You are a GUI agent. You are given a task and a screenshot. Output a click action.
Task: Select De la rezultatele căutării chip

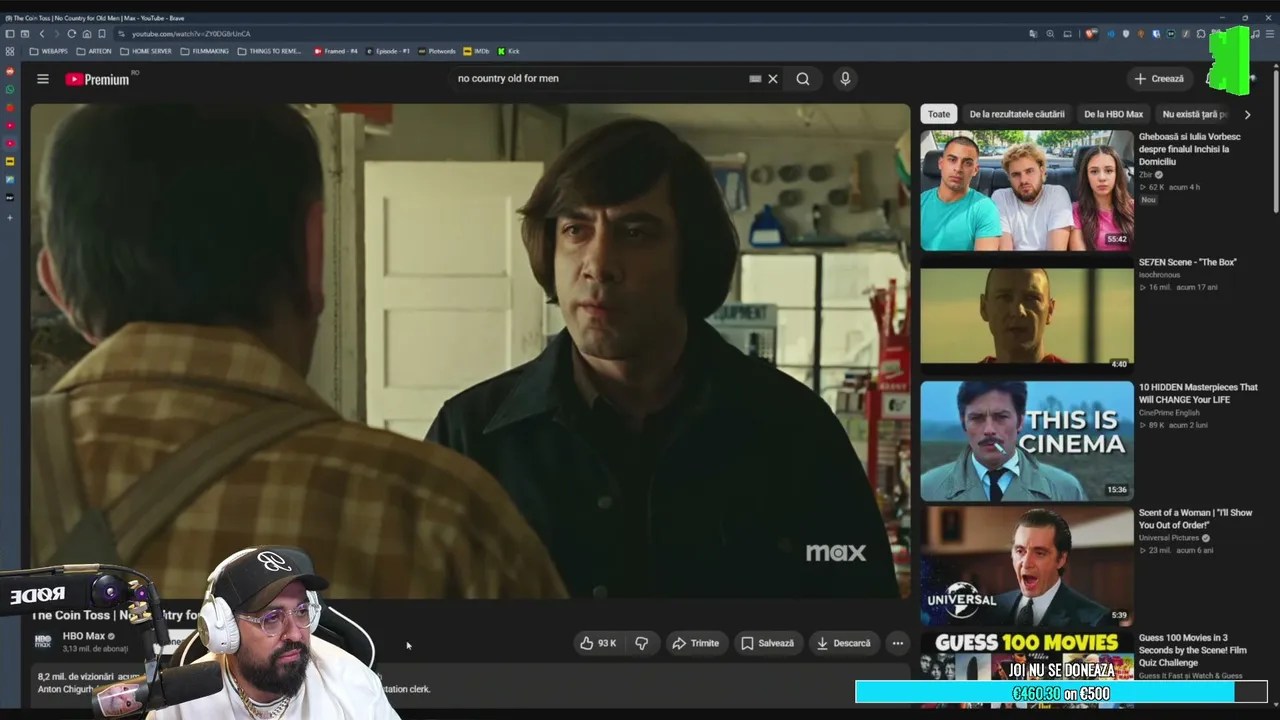(1017, 114)
